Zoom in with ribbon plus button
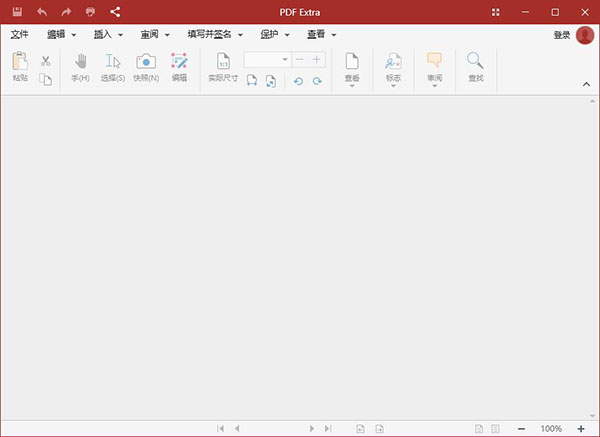 coord(316,60)
